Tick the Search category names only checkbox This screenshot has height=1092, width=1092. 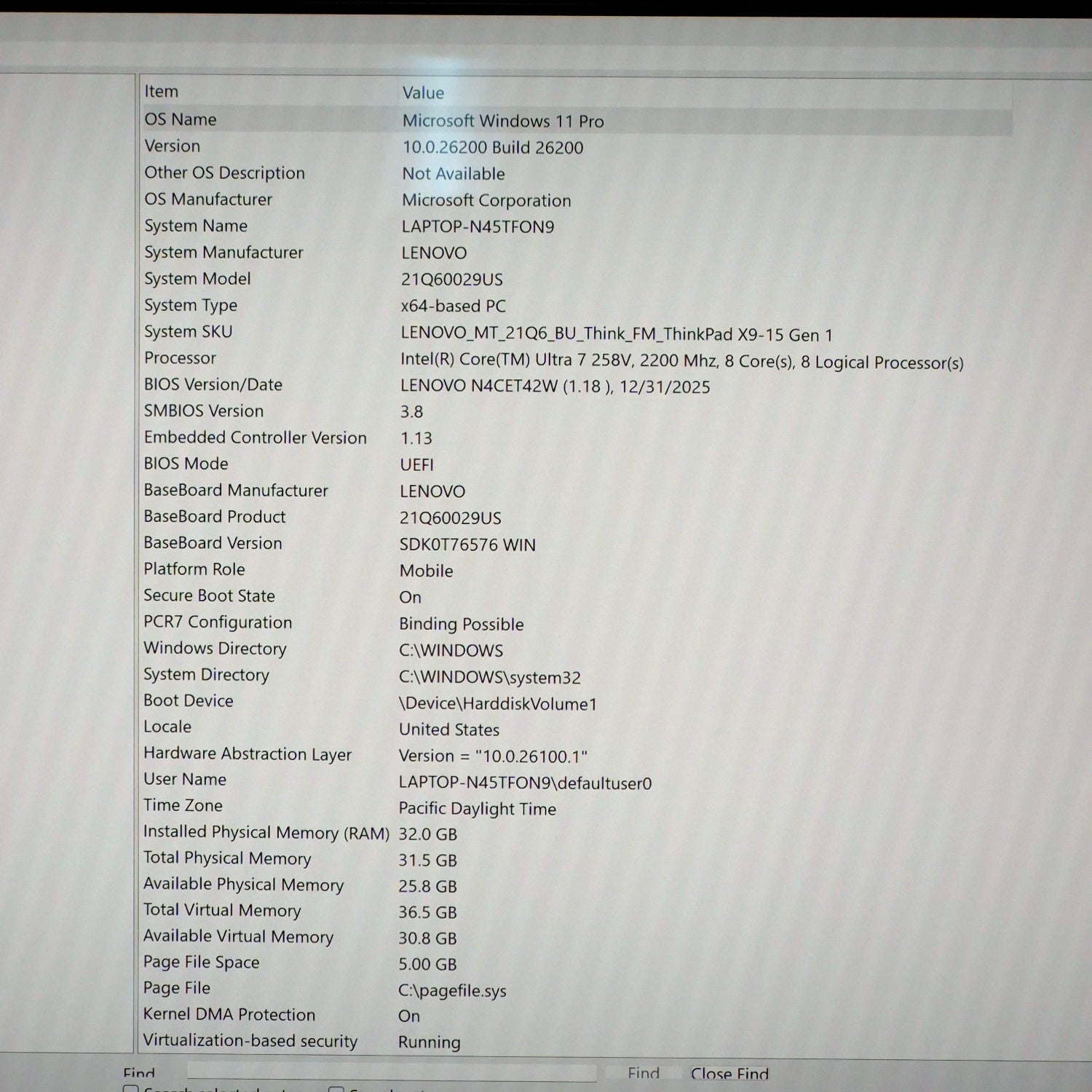(x=336, y=1089)
